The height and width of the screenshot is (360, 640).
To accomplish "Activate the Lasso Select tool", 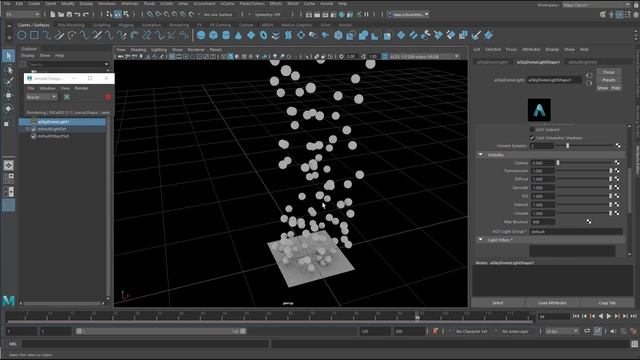I will 9,69.
